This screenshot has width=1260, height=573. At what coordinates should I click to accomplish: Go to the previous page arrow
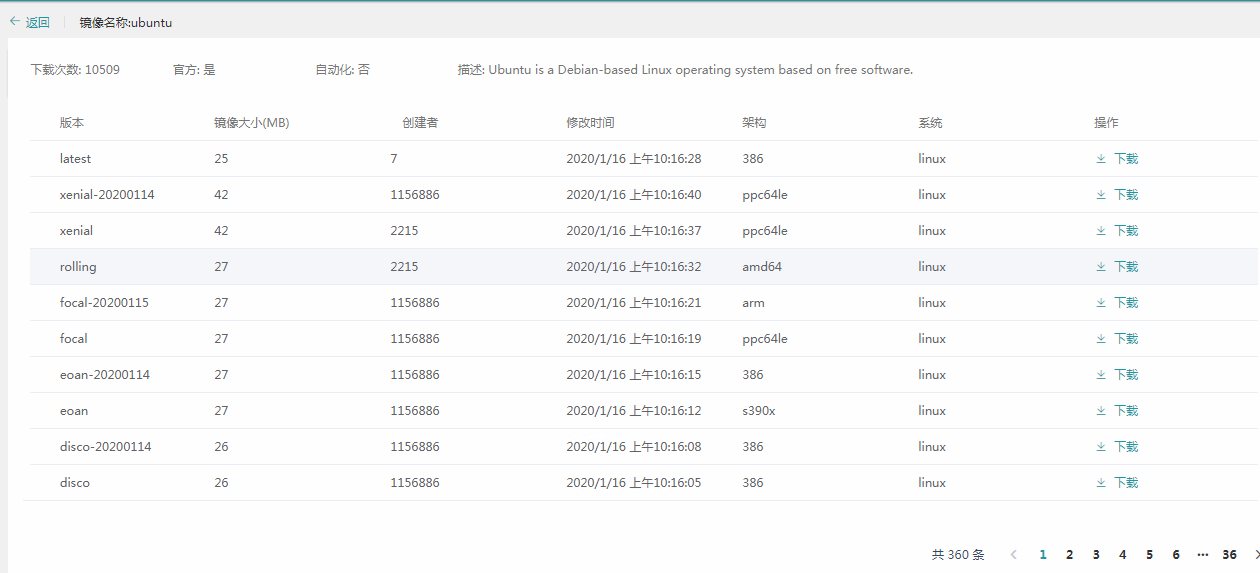click(x=1014, y=554)
